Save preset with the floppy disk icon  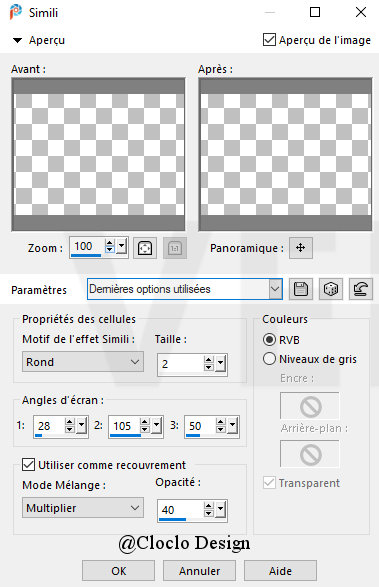301,289
